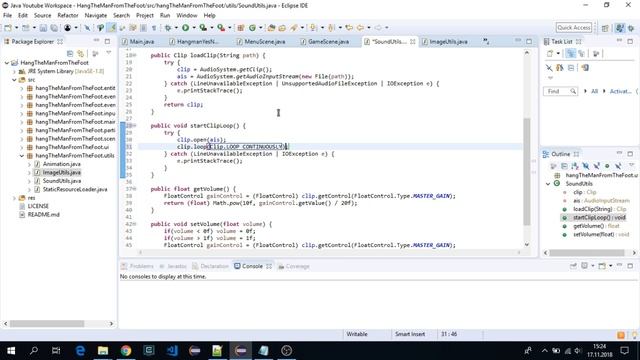Click the Debug bug icon in the main toolbar
640x360 pixels.
coord(168,28)
